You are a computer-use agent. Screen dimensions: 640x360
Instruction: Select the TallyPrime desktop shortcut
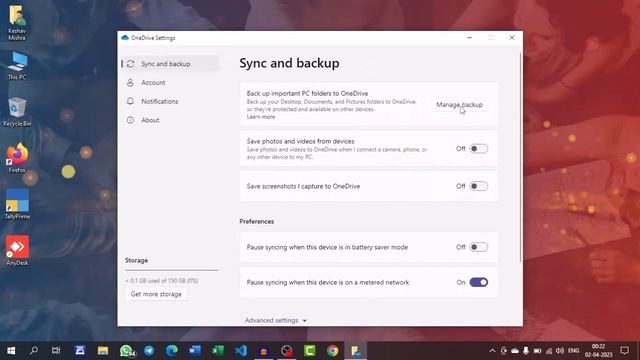tap(17, 204)
